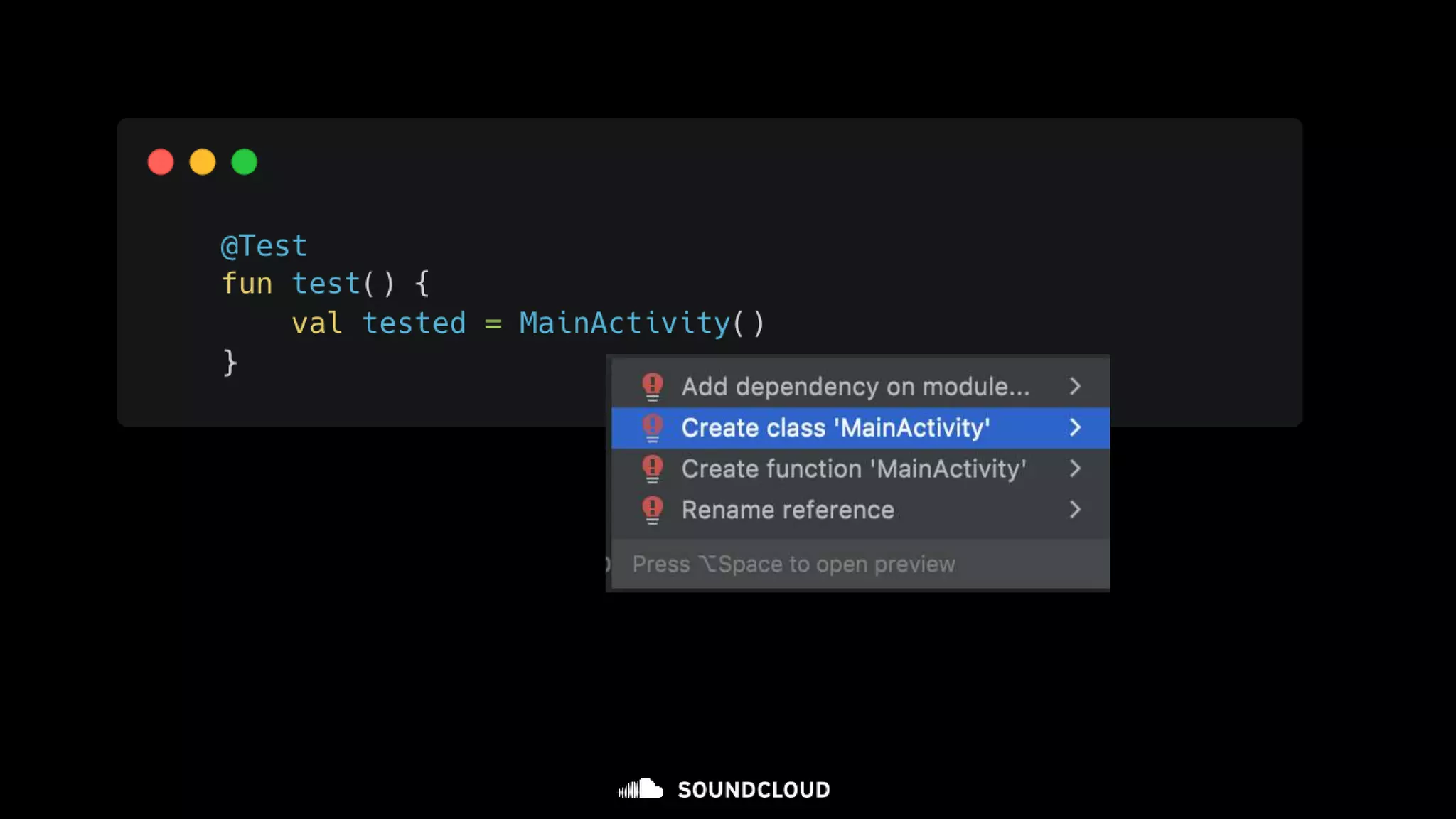Screen dimensions: 1456x819
Task: Click the 'Press ⌥Space to open preview' hint
Action: point(793,564)
